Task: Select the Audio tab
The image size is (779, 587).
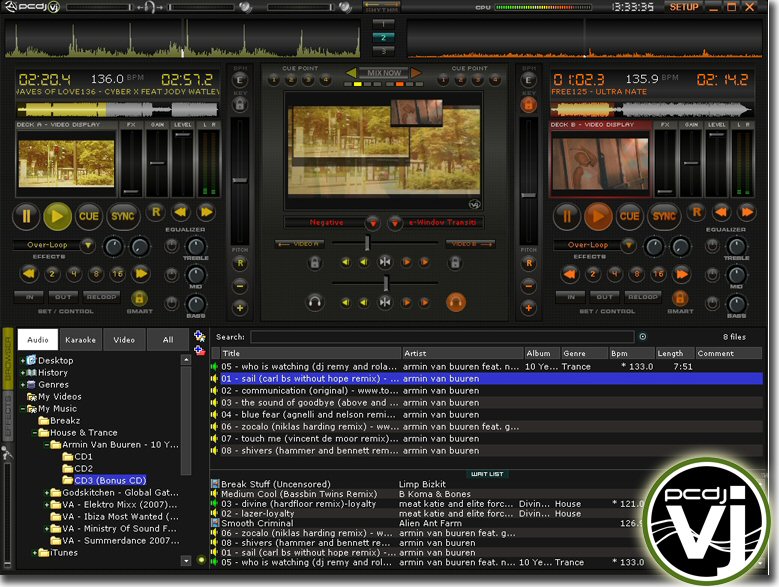Action: tap(38, 340)
